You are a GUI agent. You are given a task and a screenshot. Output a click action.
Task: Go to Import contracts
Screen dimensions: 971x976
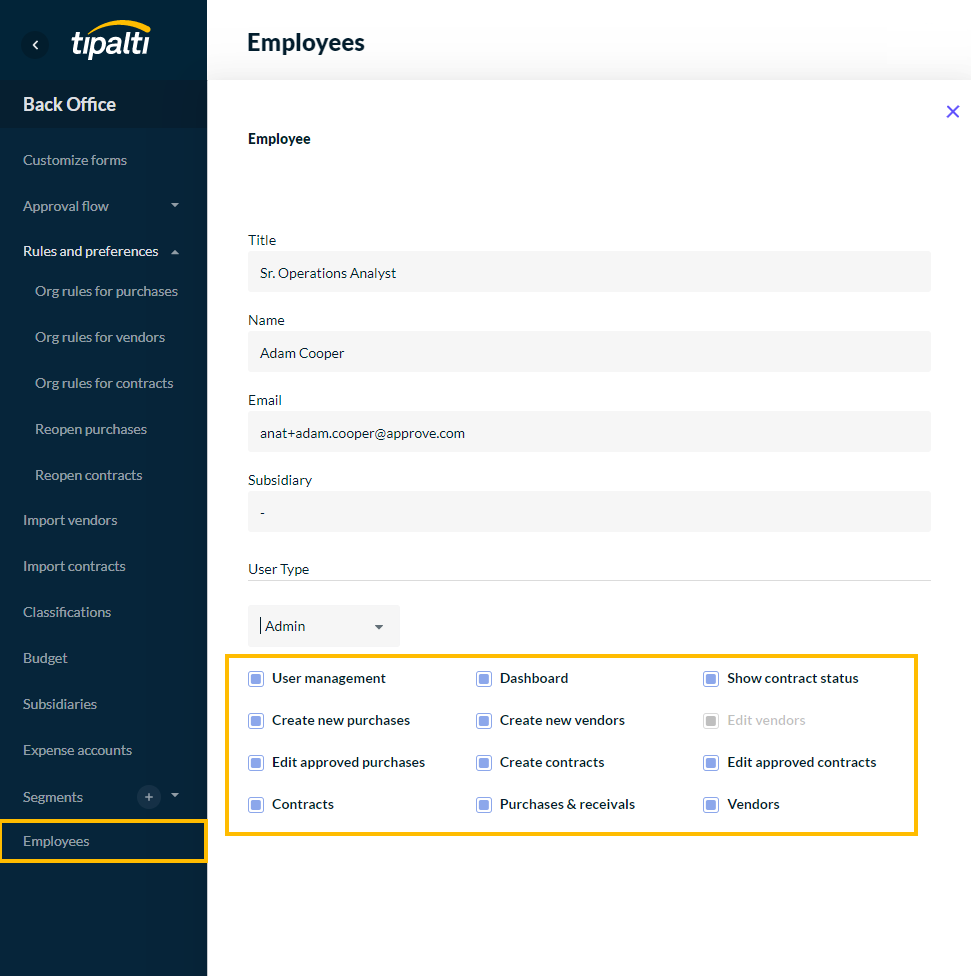[74, 566]
